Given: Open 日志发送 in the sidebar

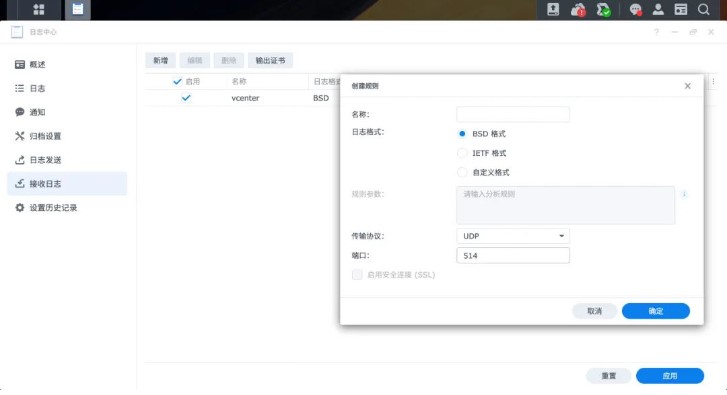Looking at the screenshot, I should point(67,160).
